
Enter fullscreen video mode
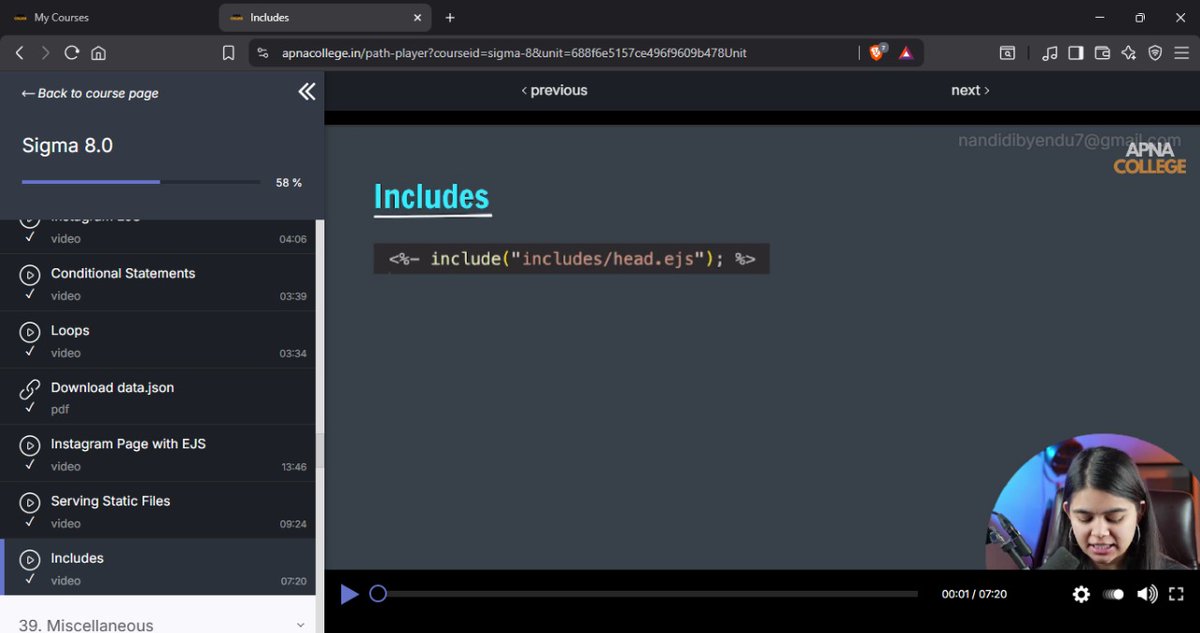click(1177, 594)
